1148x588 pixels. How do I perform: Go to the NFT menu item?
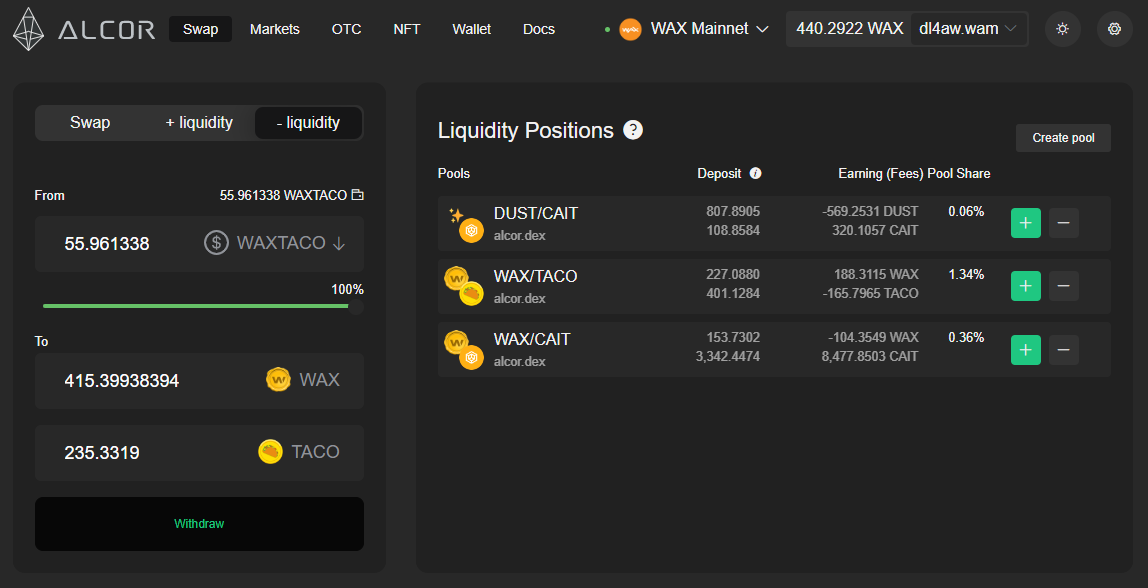pyautogui.click(x=406, y=29)
